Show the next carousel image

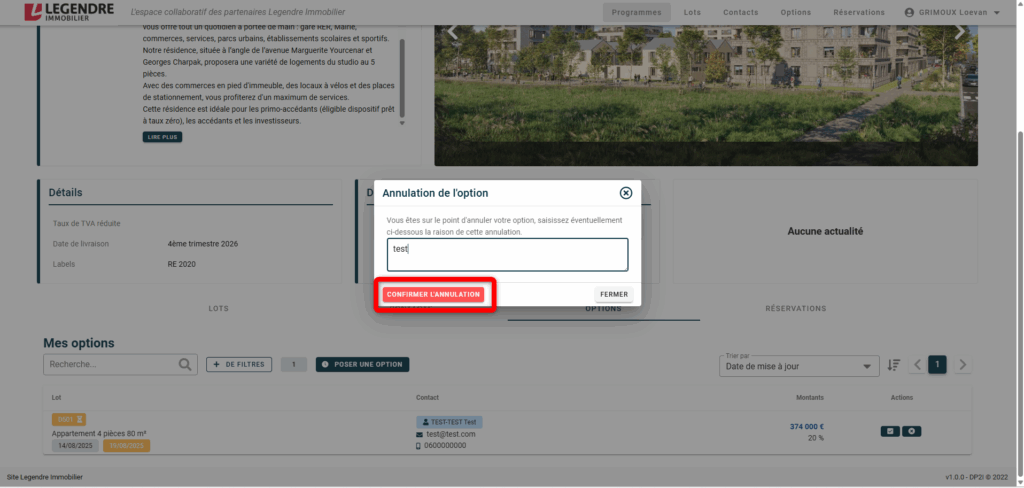point(960,31)
